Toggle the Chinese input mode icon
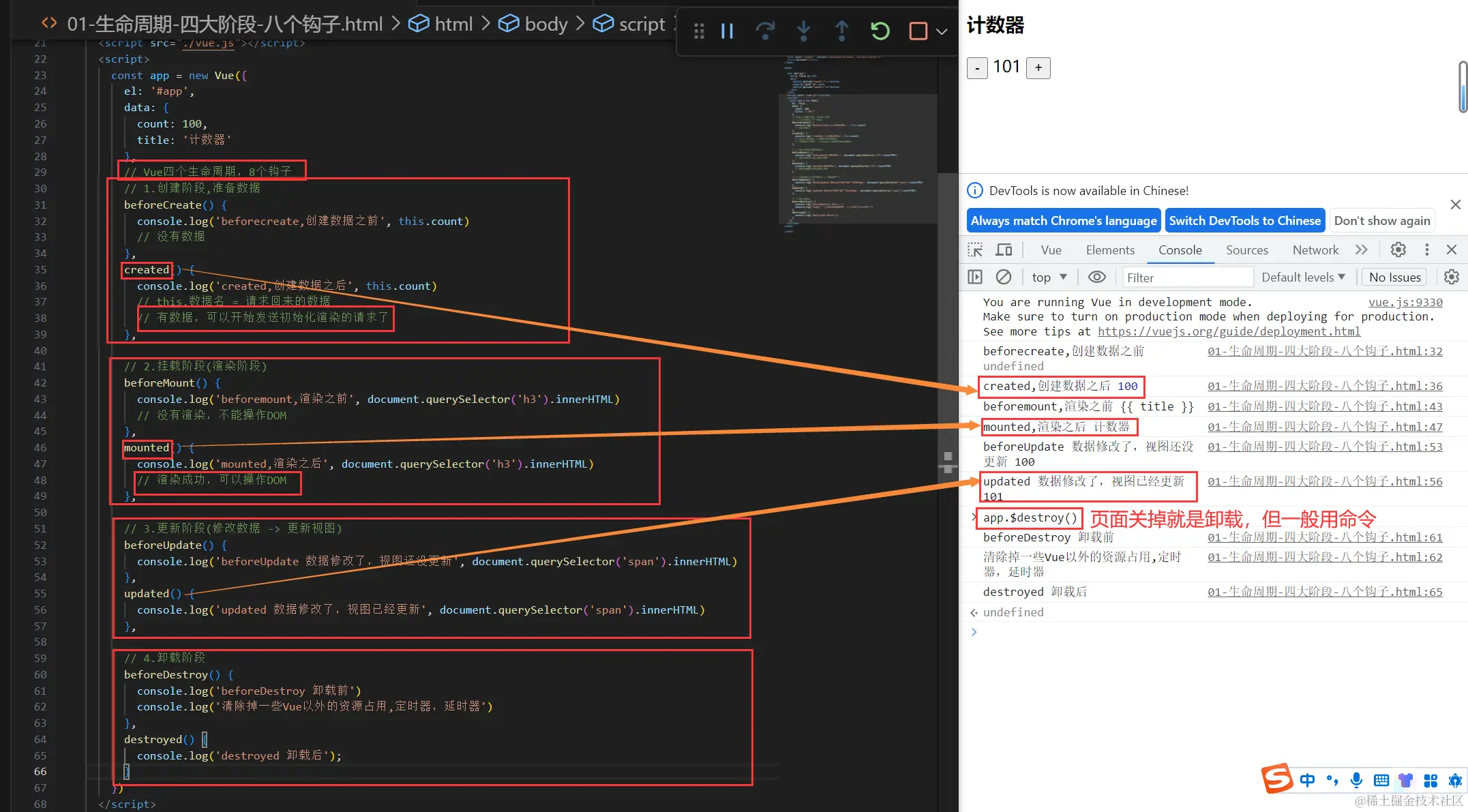The image size is (1468, 812). point(1307,780)
